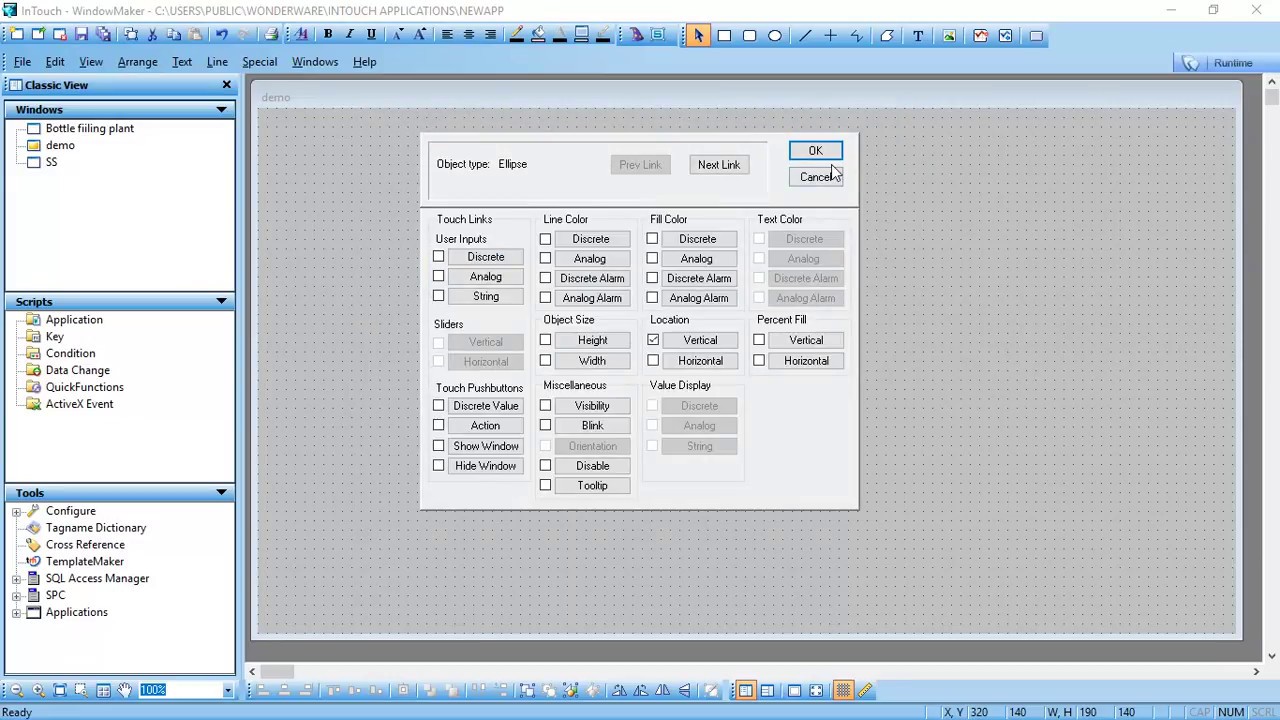Insert a Bitmap object tool
1280x720 pixels.
point(949,36)
